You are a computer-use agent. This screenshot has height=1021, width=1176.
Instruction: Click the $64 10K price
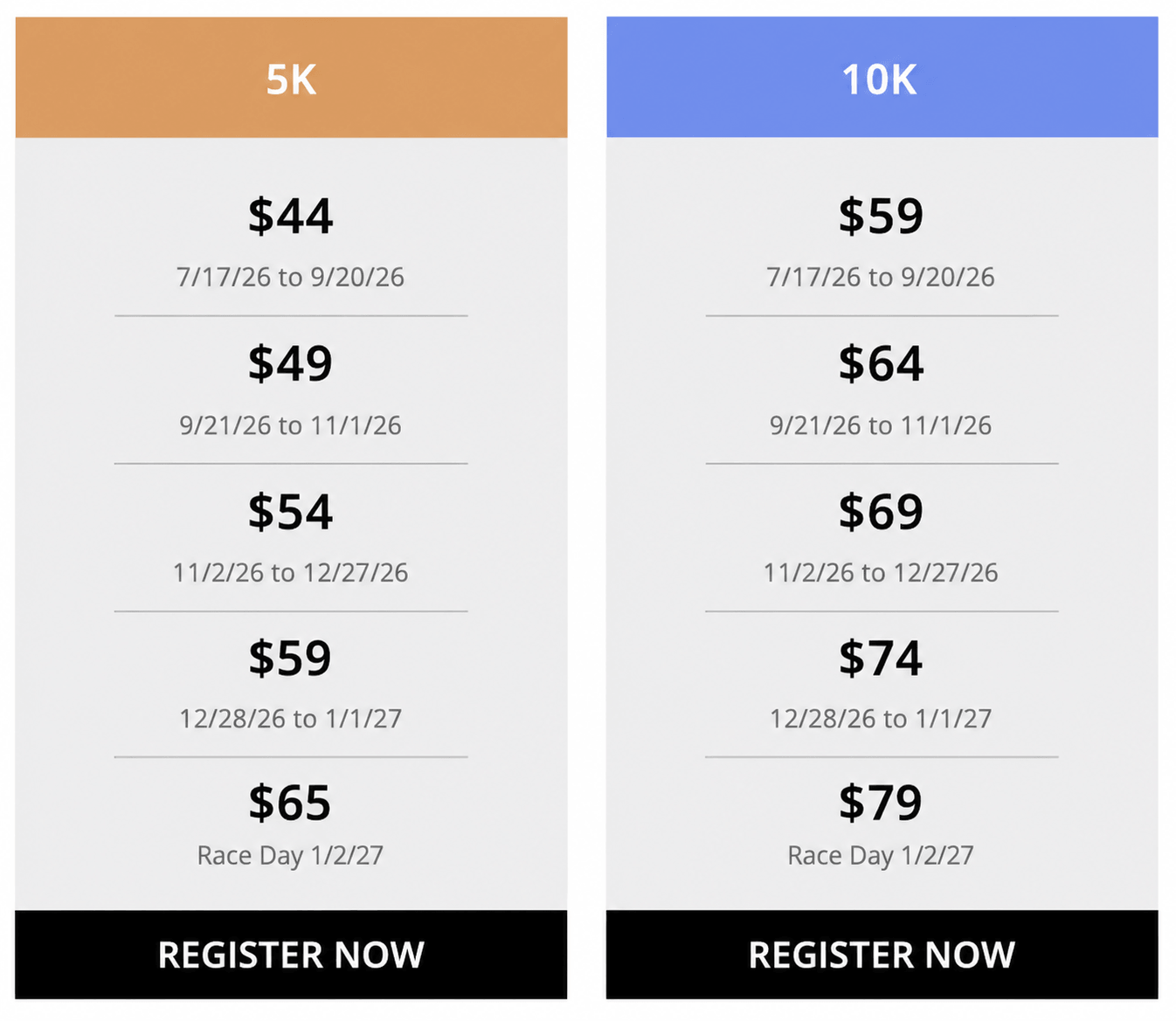point(882,363)
